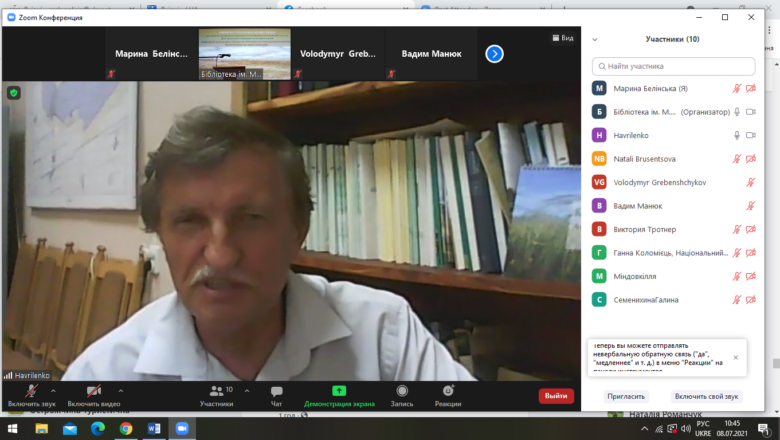This screenshot has width=780, height=440.
Task: Expand audio options arrow beside Включить звук
Action: [53, 391]
